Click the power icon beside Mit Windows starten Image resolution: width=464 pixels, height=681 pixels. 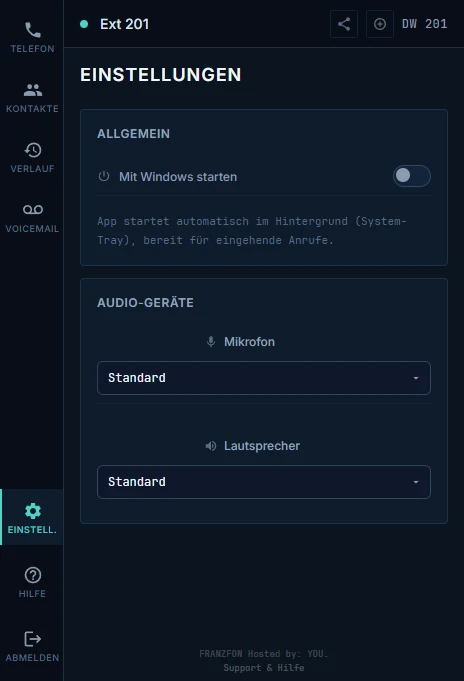(104, 176)
